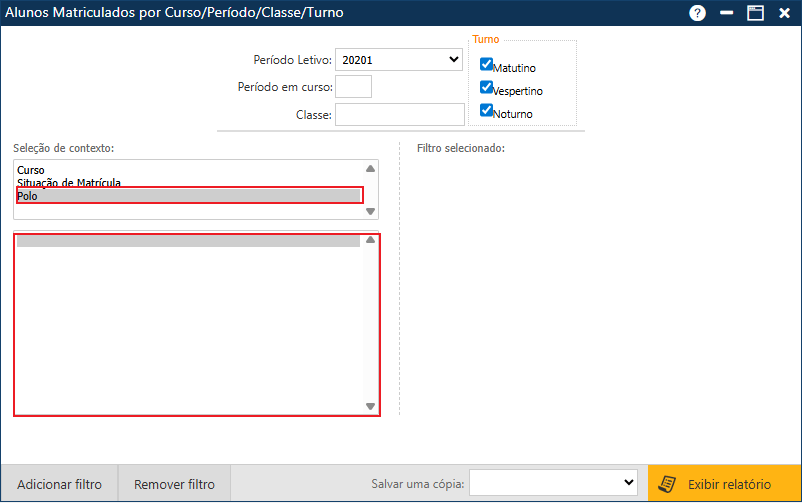Open the Período Letivo dropdown
The width and height of the screenshot is (802, 503).
pyautogui.click(x=398, y=60)
